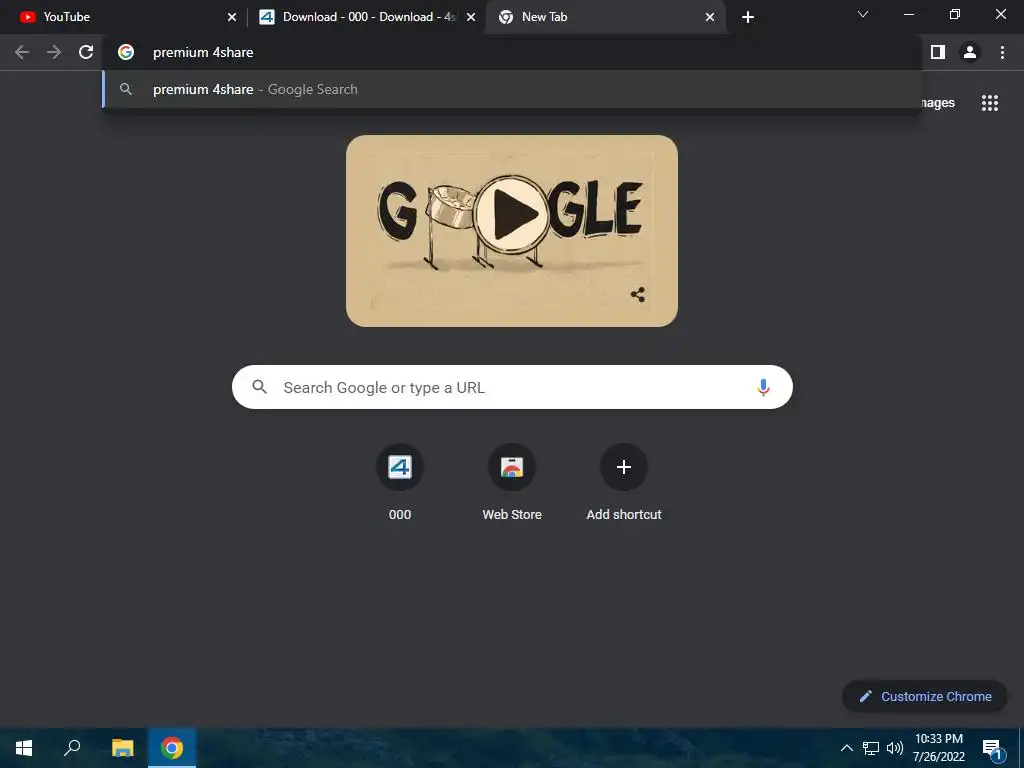Reload the current page

(x=86, y=52)
